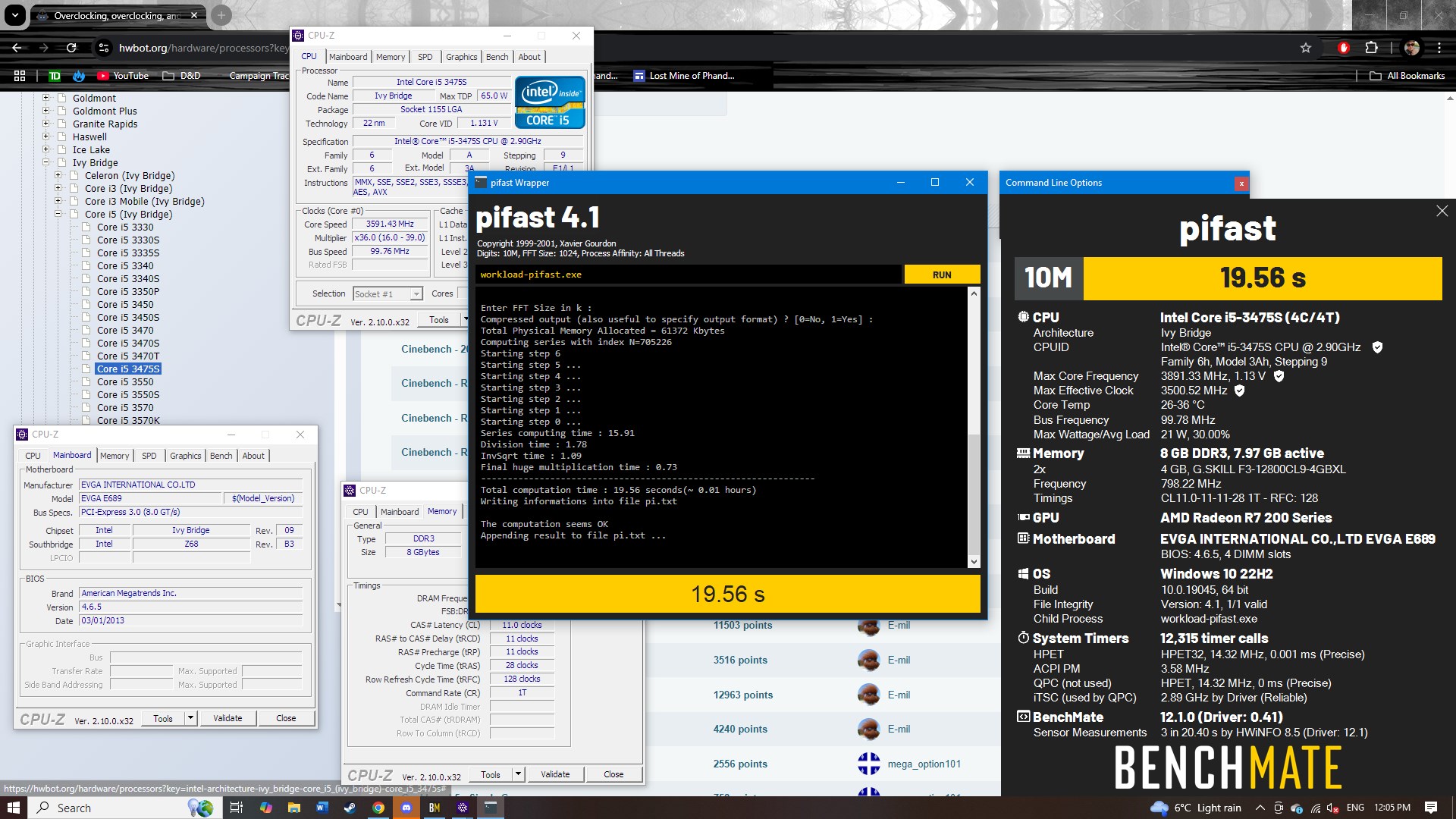This screenshot has width=1456, height=819.
Task: Open the YouTube bookmark
Action: tap(123, 76)
